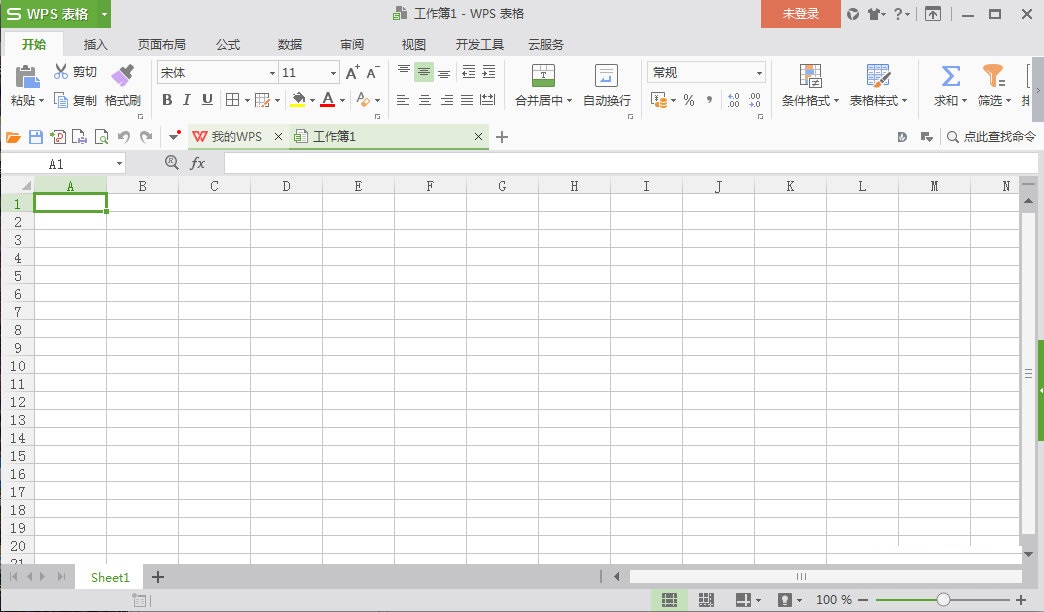The width and height of the screenshot is (1044, 612).
Task: Click the Filter funnel icon
Action: (x=993, y=76)
